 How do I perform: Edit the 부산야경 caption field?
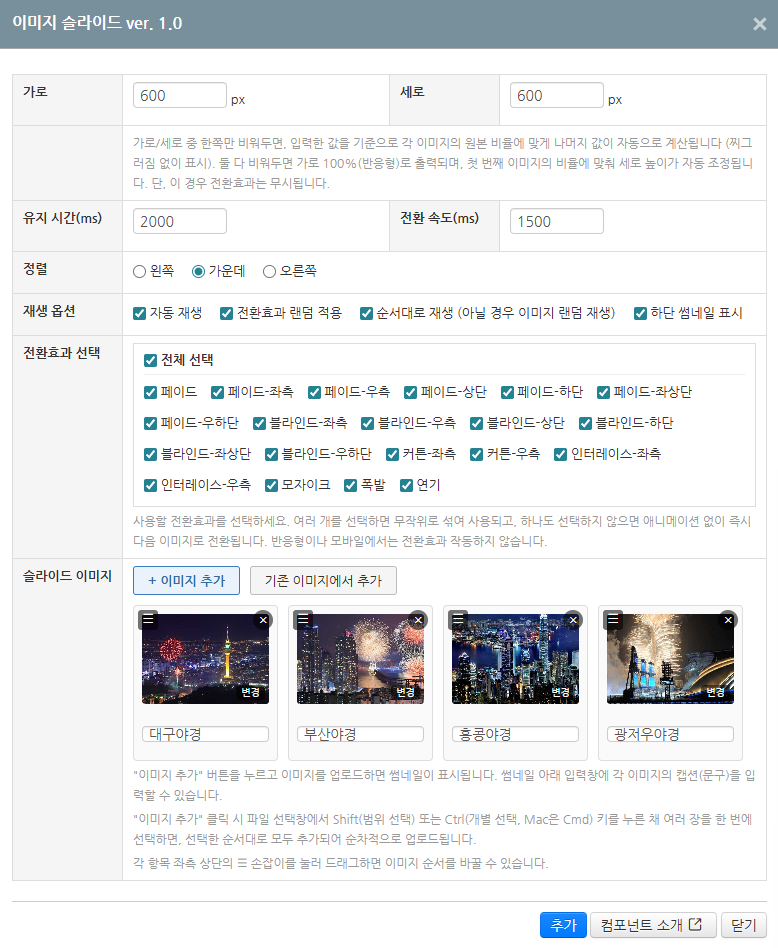click(360, 734)
